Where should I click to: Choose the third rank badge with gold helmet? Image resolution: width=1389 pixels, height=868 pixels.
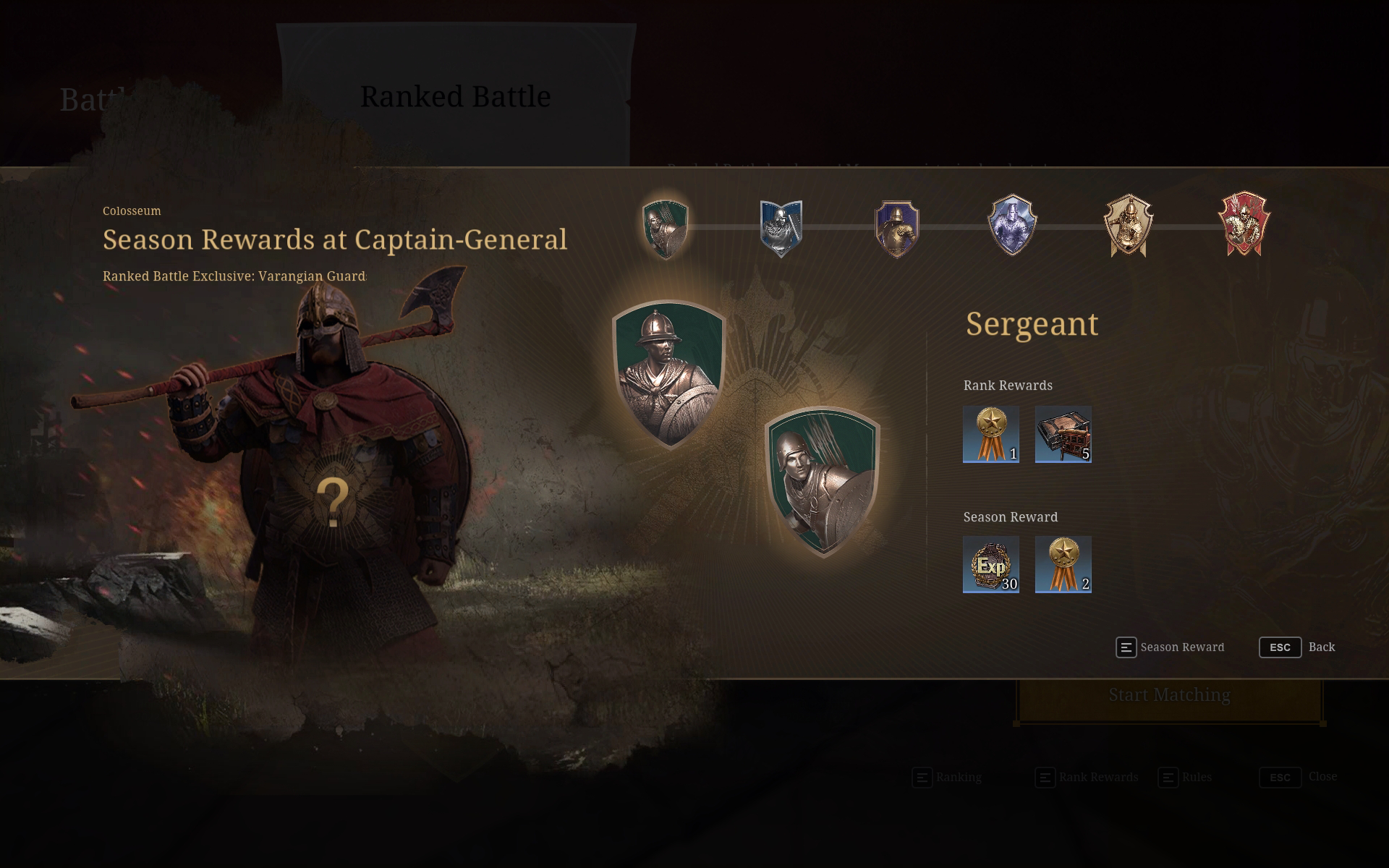pyautogui.click(x=897, y=229)
